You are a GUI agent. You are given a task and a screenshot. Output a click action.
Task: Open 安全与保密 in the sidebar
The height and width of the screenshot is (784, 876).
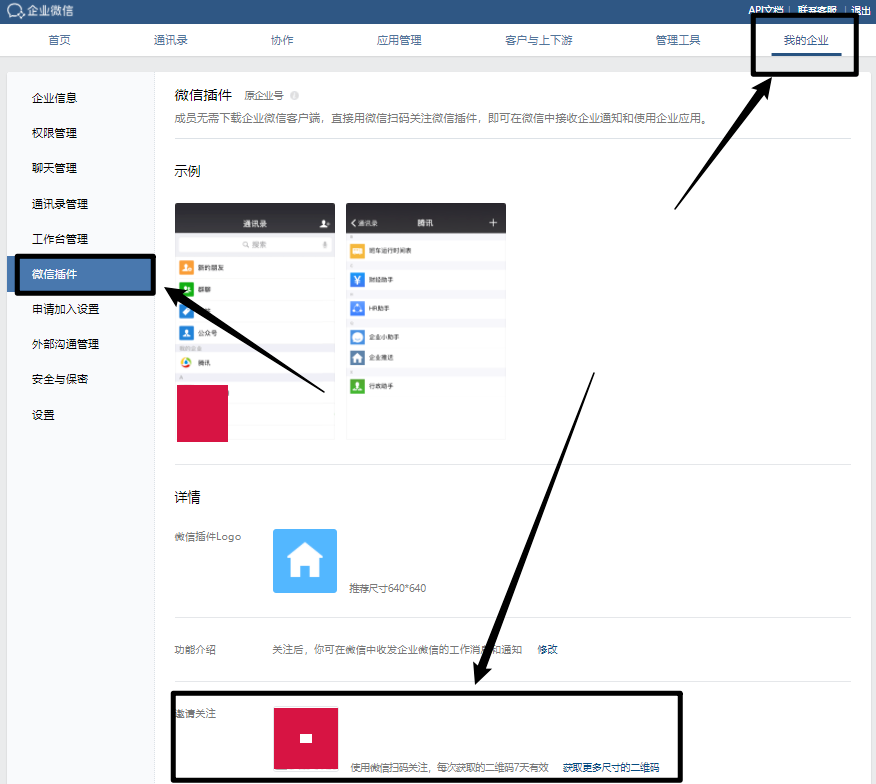tap(60, 379)
